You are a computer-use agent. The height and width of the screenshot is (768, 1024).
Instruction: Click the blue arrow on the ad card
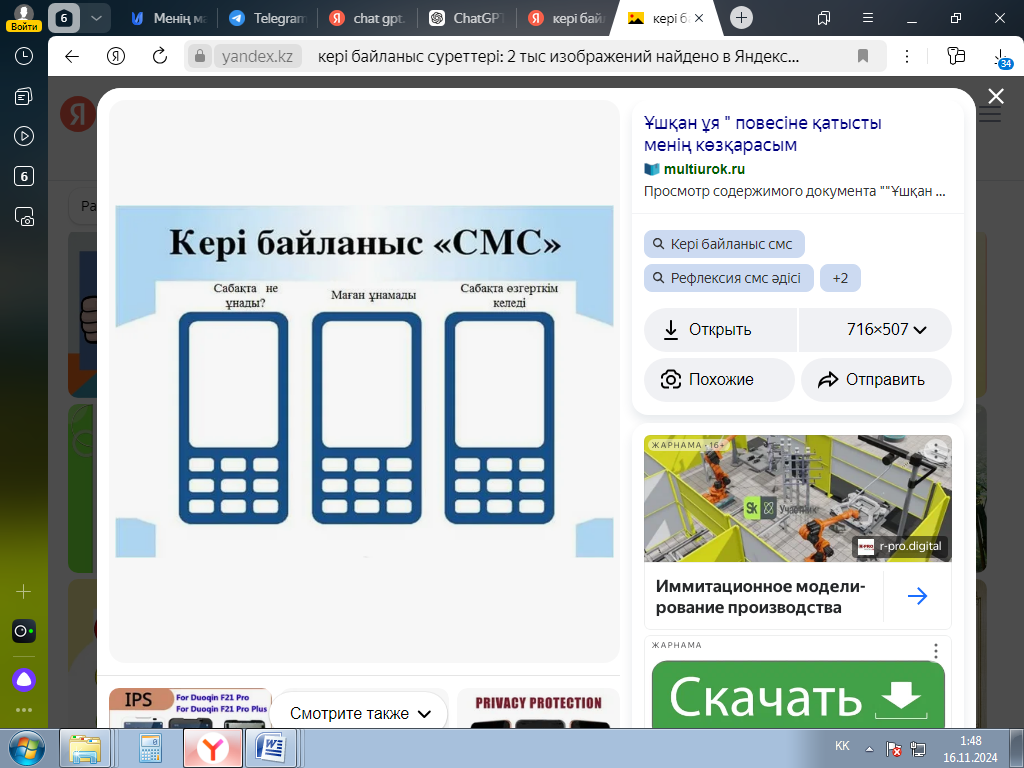click(918, 596)
